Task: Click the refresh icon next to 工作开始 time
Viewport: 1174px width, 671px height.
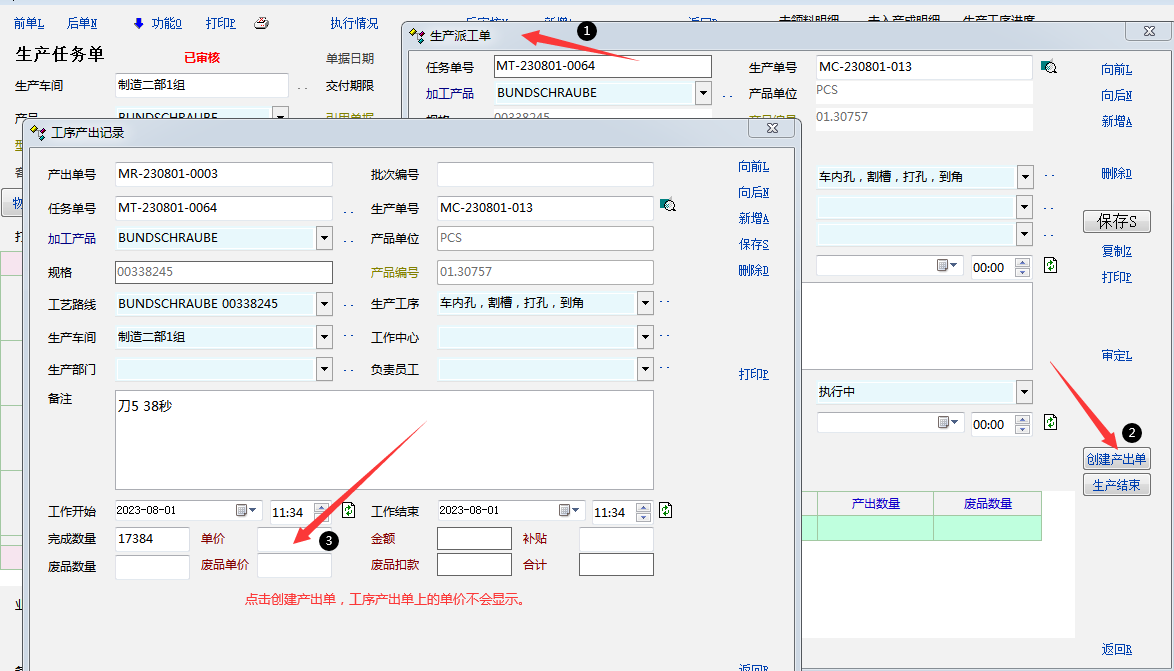Action: point(348,511)
